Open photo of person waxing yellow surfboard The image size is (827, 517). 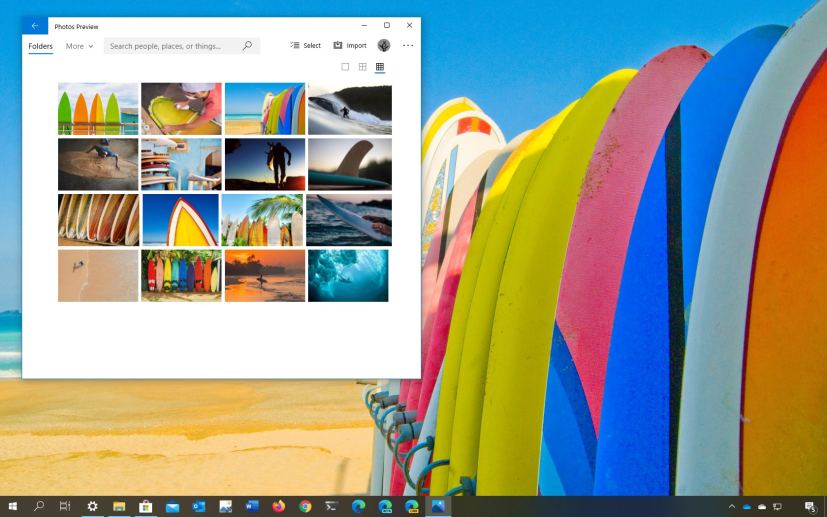click(x=181, y=109)
